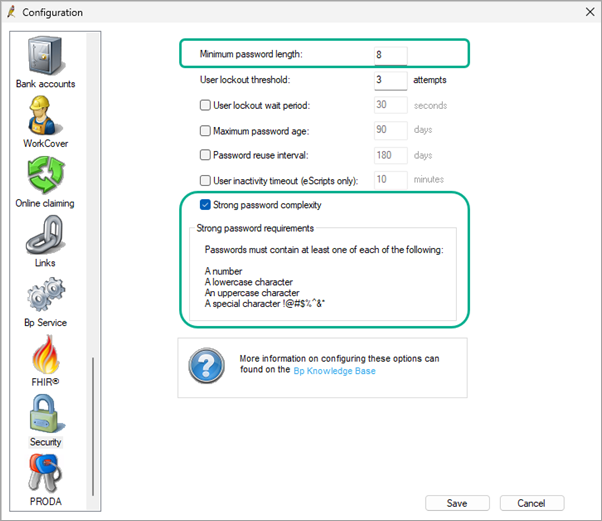Open Bp Service gears icon
602x521 pixels.
(x=46, y=294)
